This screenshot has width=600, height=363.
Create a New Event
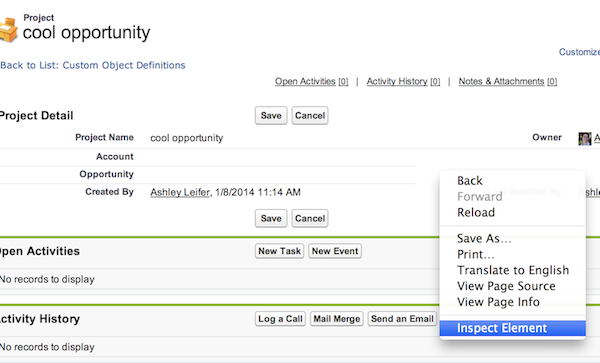(335, 251)
